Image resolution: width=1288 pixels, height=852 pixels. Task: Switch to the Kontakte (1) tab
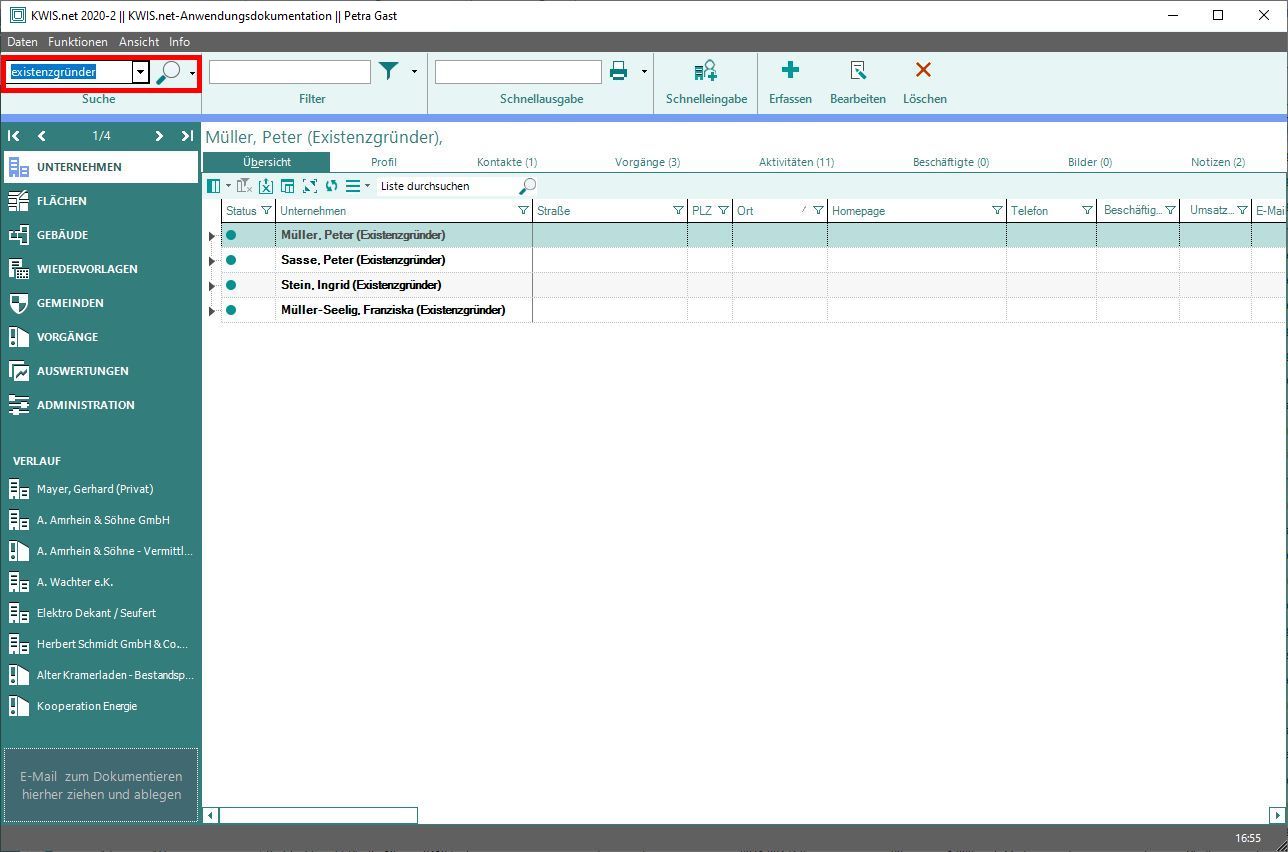point(507,162)
